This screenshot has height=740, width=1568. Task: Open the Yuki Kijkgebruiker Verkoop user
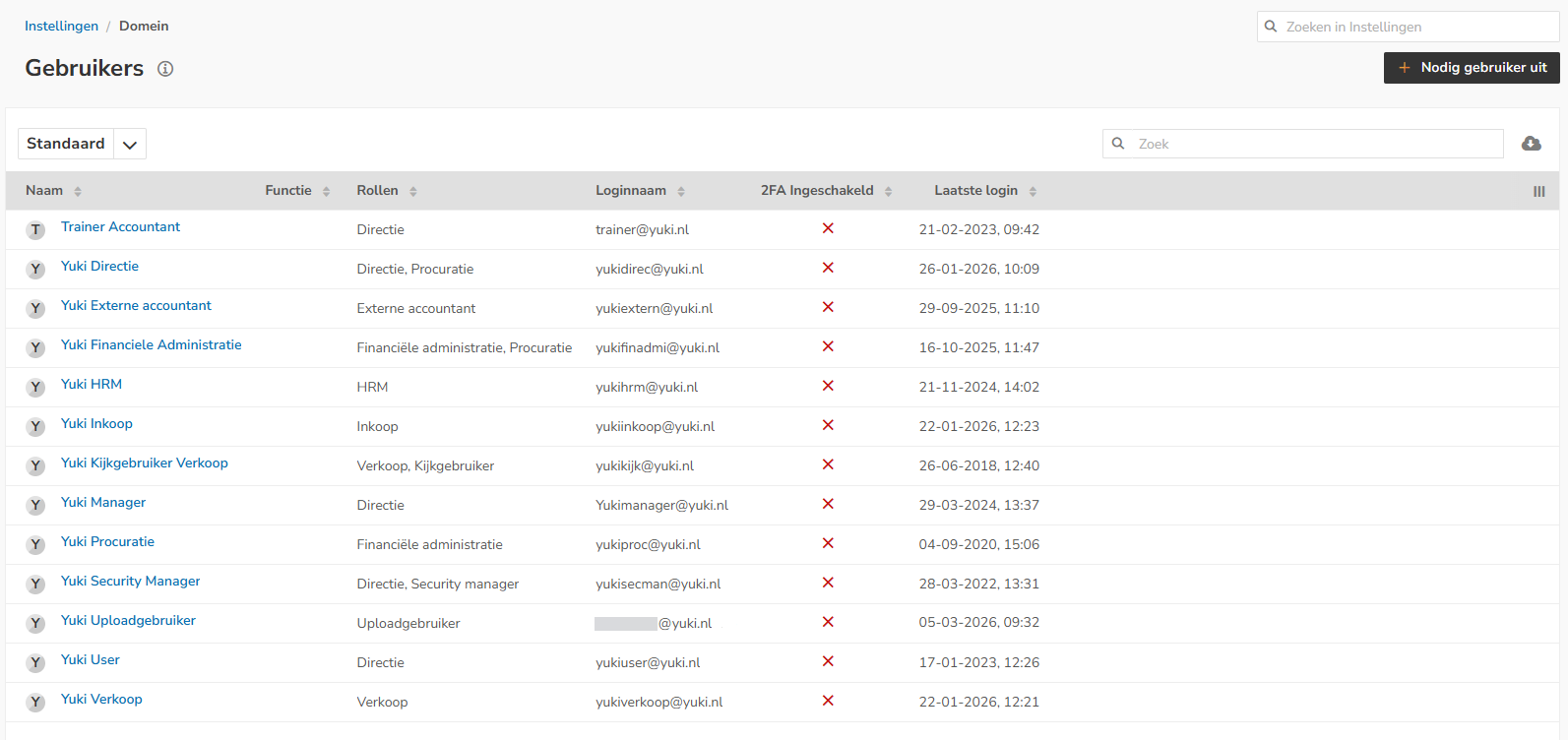[x=144, y=463]
